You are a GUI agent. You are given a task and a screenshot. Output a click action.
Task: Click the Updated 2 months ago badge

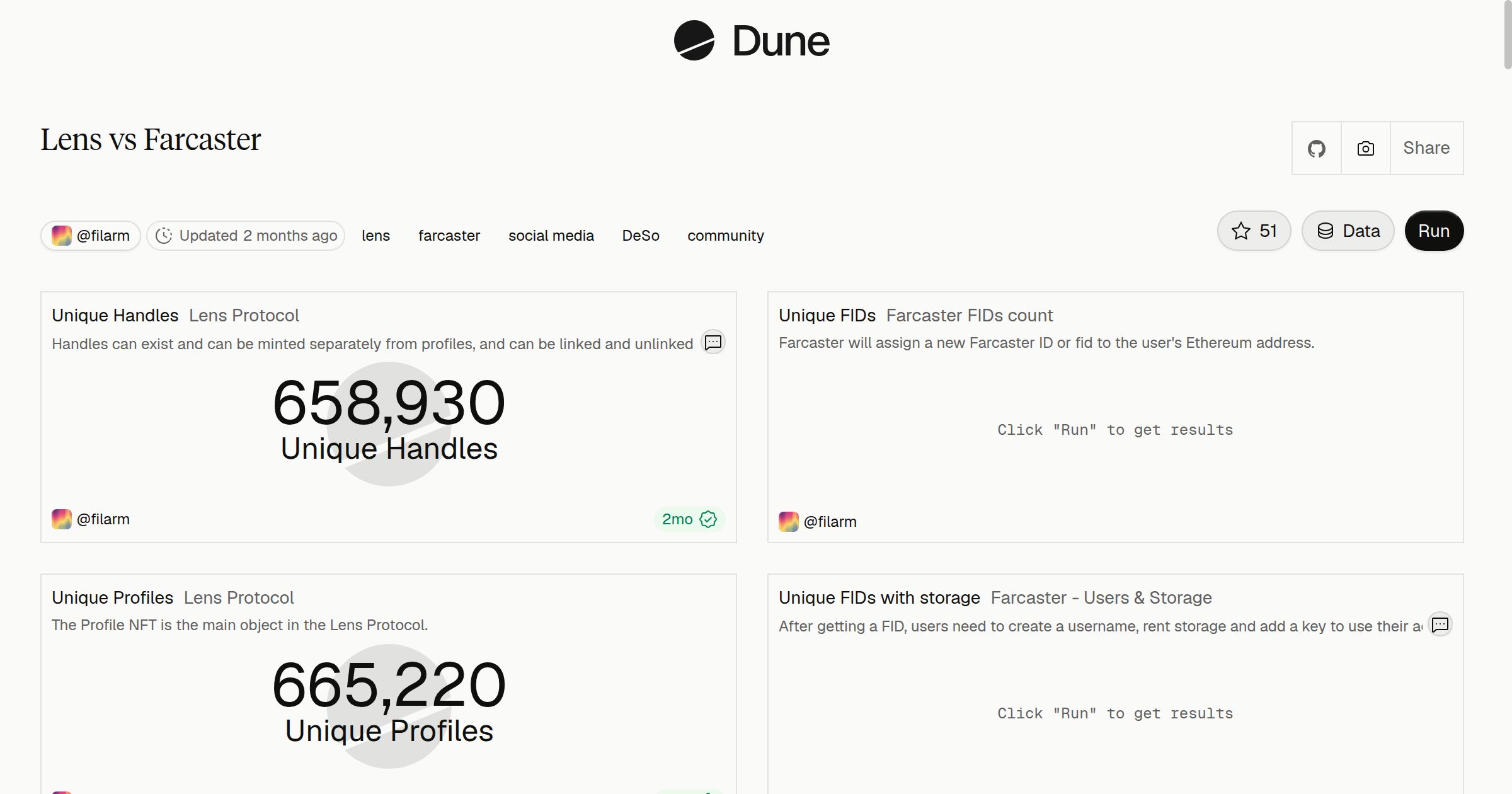click(x=246, y=236)
